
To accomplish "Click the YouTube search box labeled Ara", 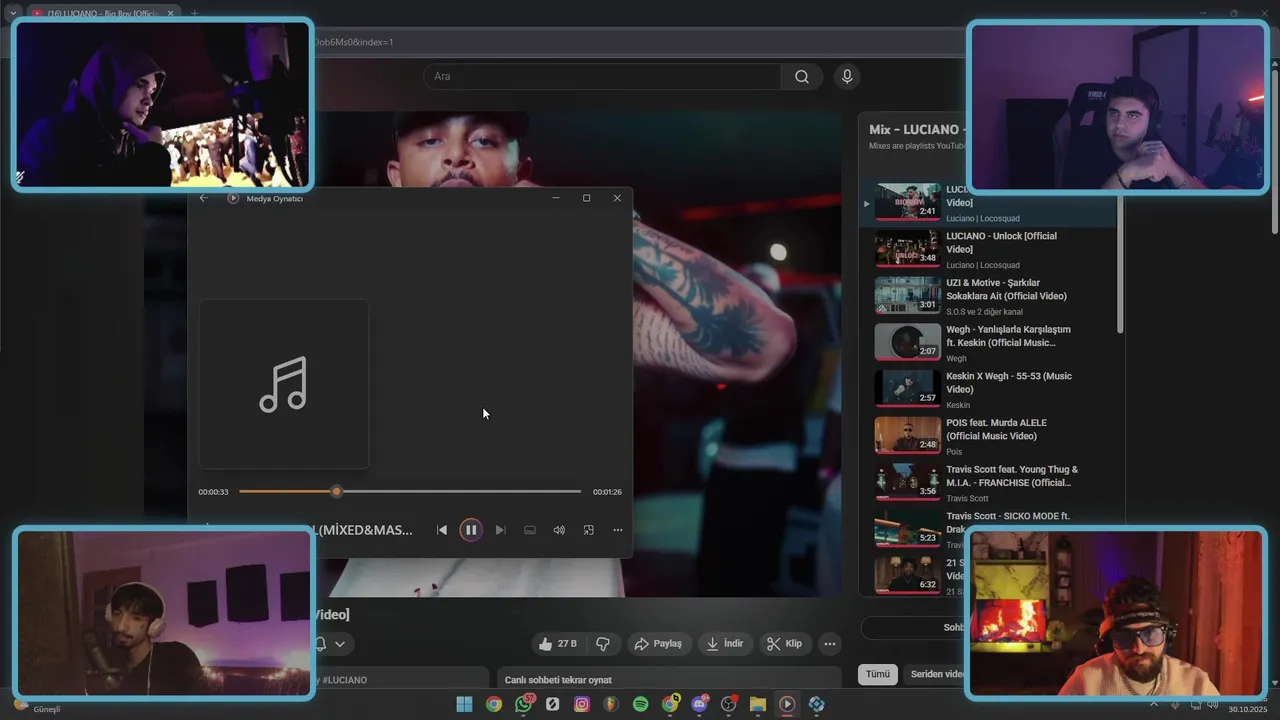I will click(x=602, y=76).
